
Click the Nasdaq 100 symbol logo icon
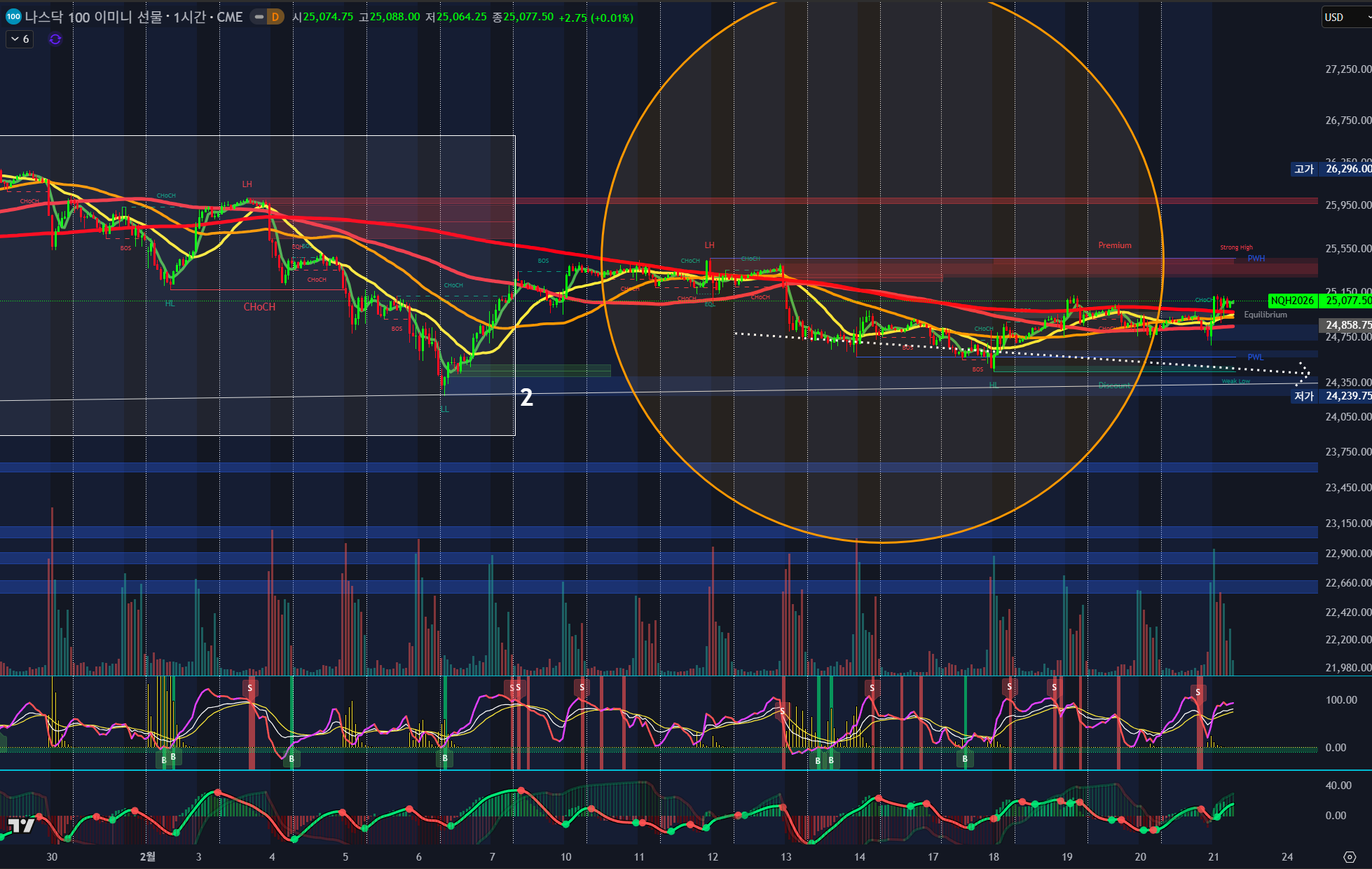click(13, 17)
